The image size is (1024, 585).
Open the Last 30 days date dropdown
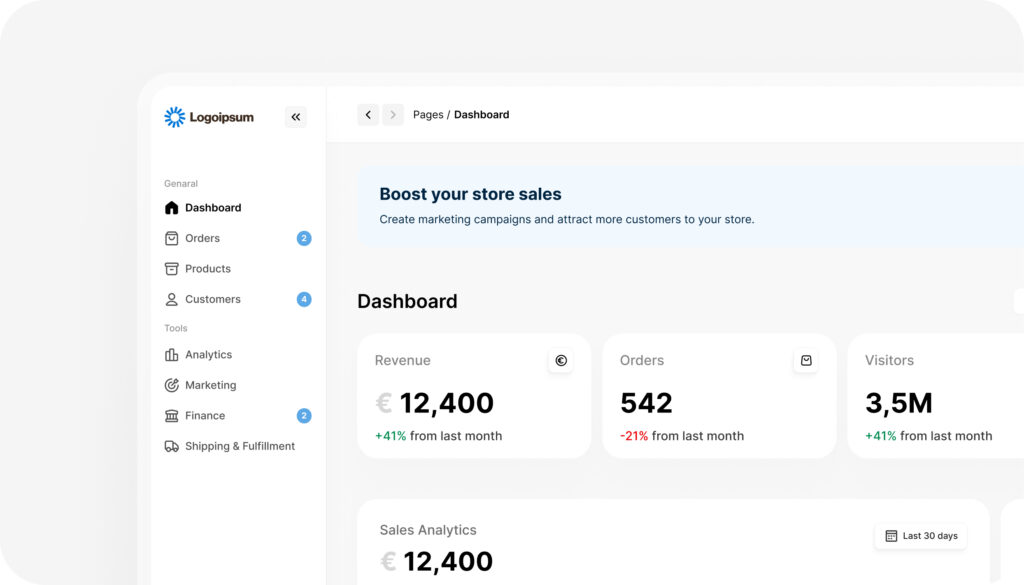click(921, 536)
